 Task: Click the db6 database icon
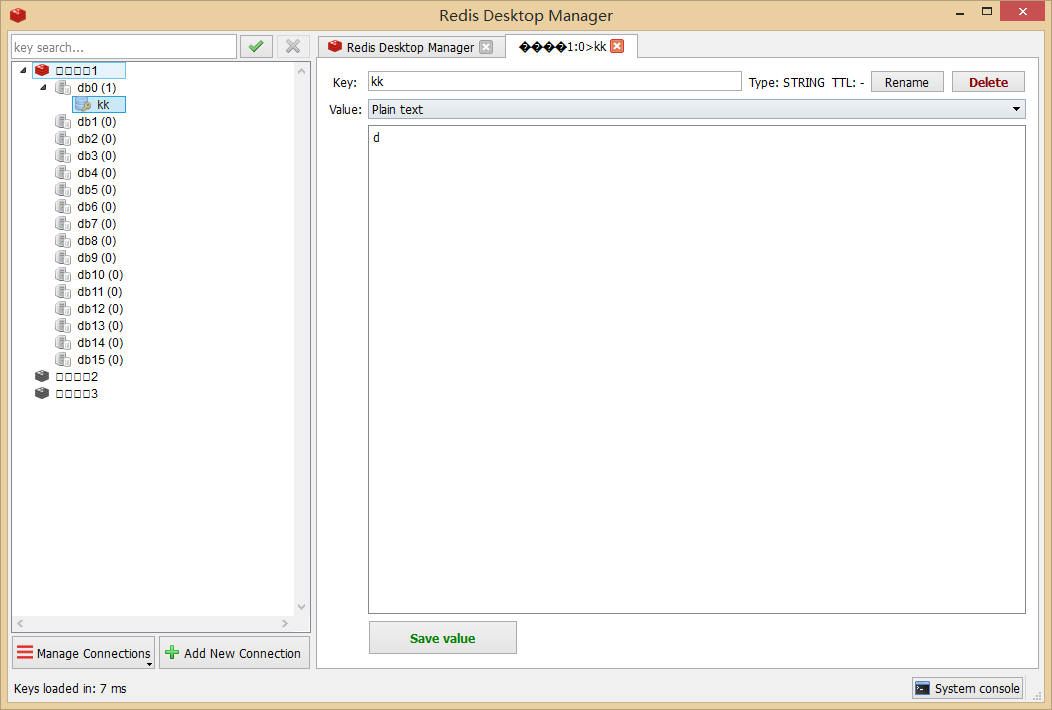click(x=63, y=207)
